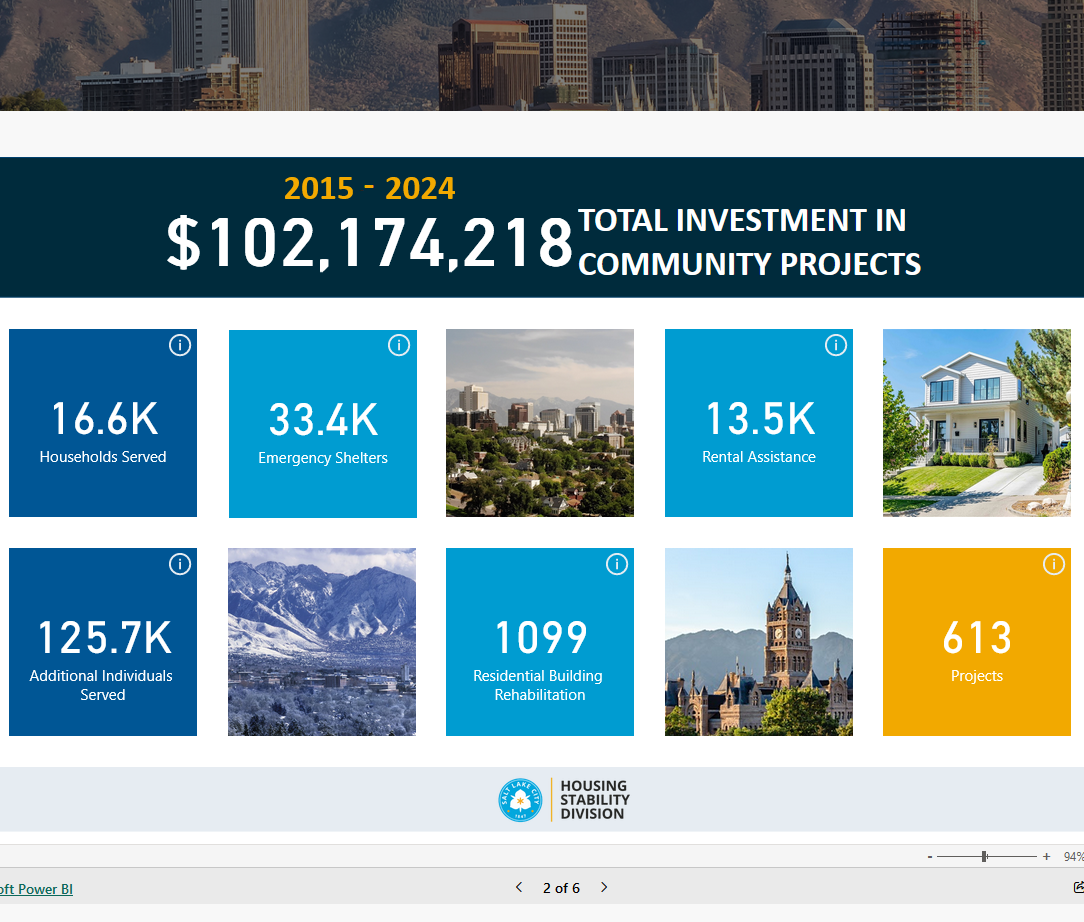Select the clock tower photo tile

[758, 641]
